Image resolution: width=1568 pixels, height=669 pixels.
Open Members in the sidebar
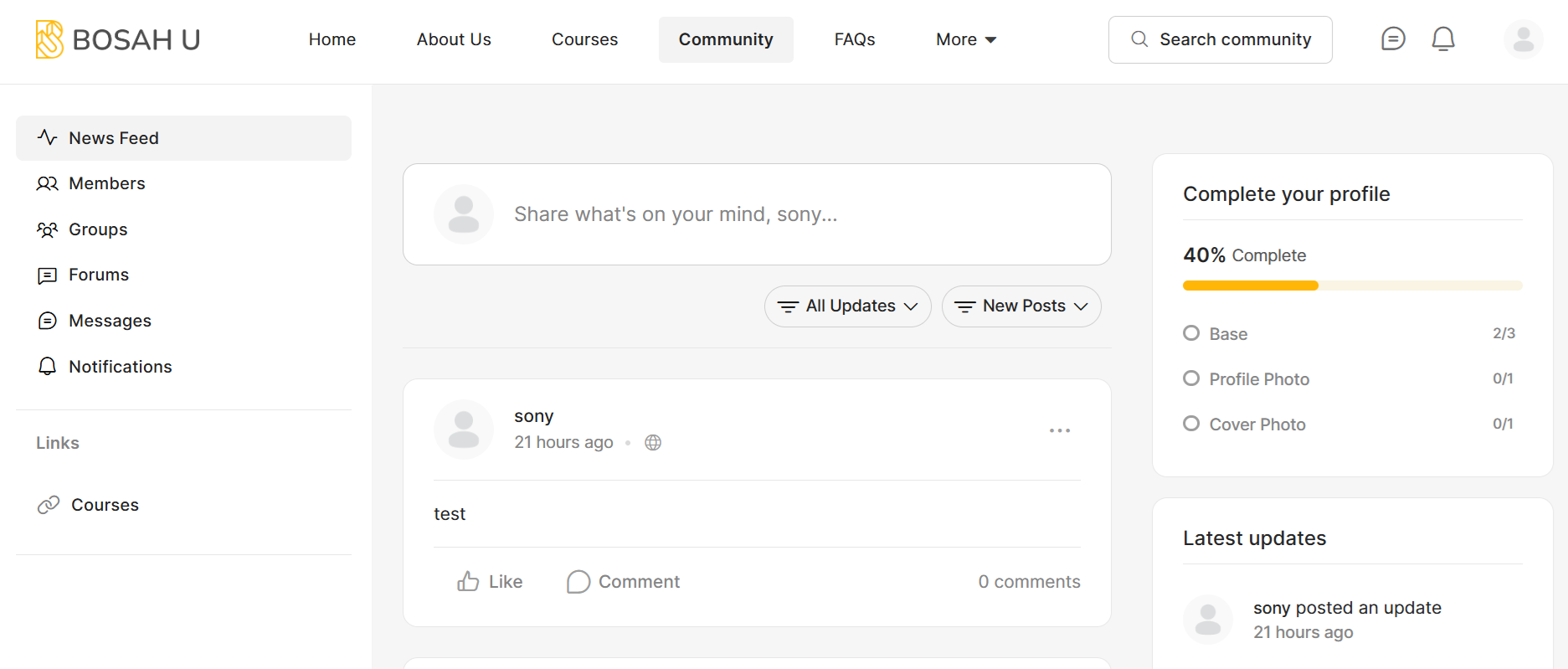(106, 183)
